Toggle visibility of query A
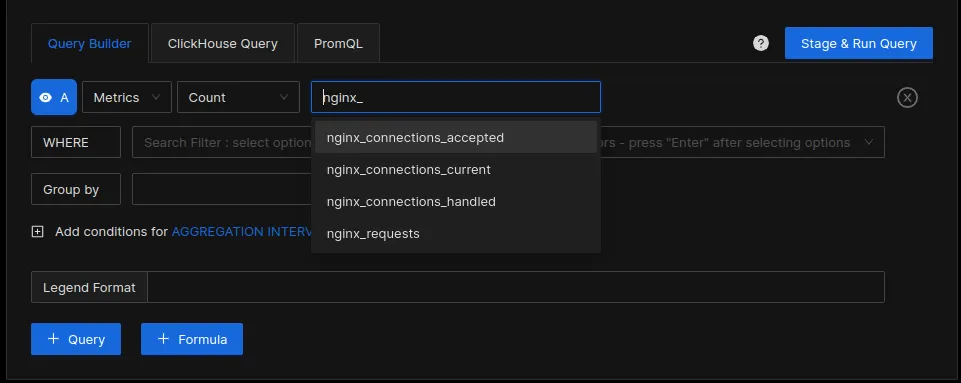Viewport: 961px width, 383px height. click(x=53, y=97)
